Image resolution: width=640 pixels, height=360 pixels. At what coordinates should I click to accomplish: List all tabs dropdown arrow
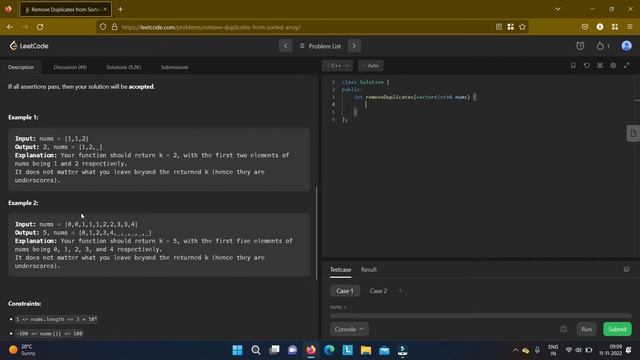pyautogui.click(x=558, y=9)
